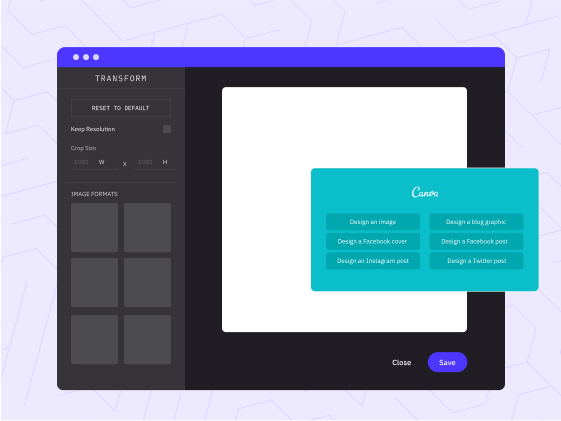Click the Close button
561x421 pixels.
[401, 362]
